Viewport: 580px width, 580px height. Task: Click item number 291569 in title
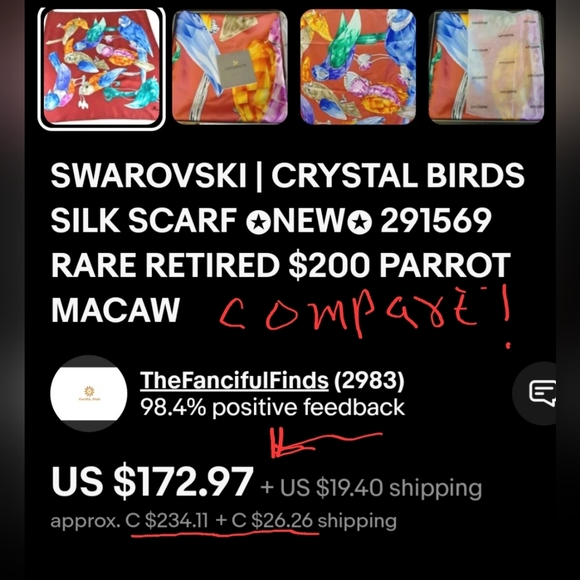436,220
